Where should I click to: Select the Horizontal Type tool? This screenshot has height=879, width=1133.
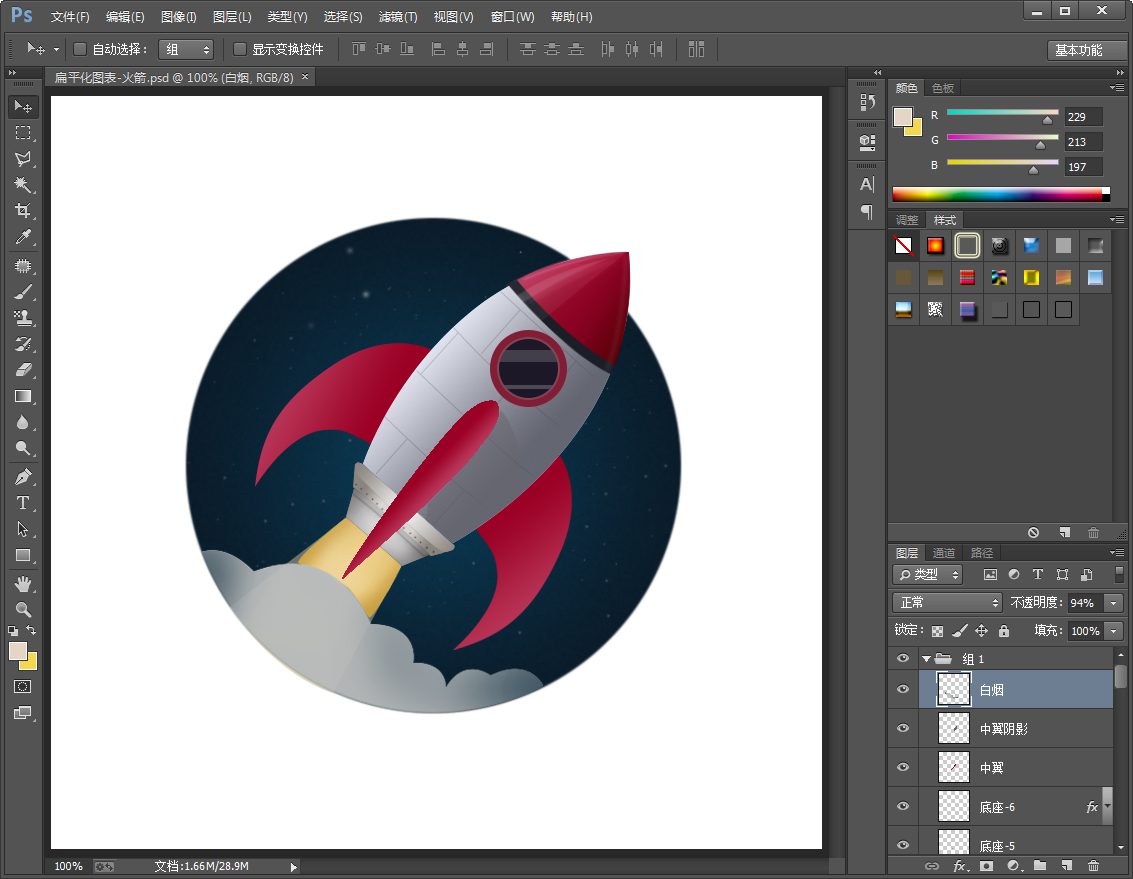click(23, 503)
